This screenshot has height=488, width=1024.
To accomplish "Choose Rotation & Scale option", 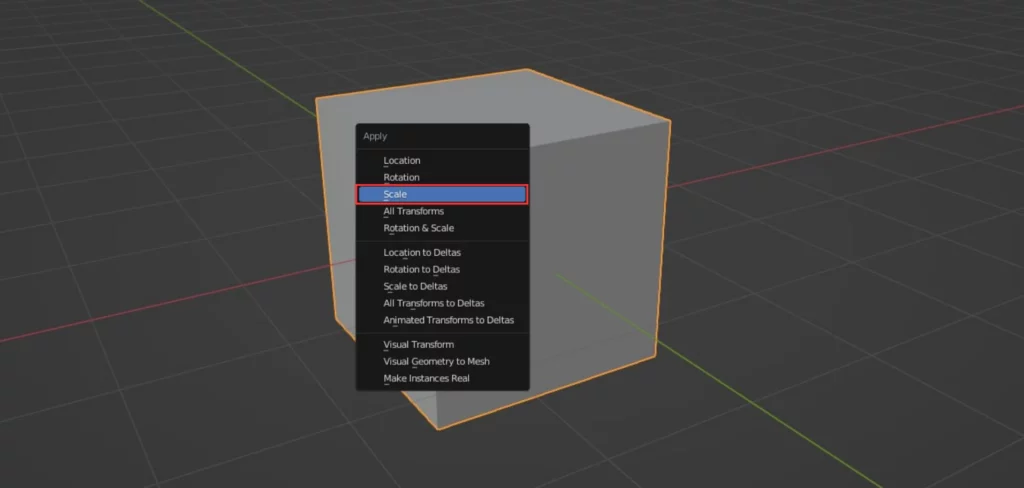I will [x=442, y=229].
